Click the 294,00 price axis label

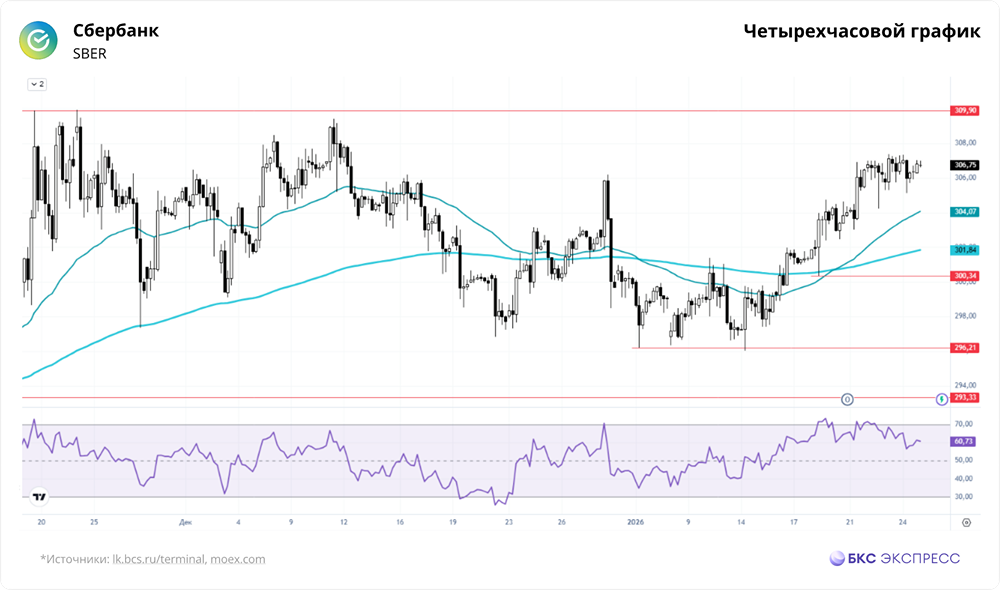pyautogui.click(x=965, y=385)
